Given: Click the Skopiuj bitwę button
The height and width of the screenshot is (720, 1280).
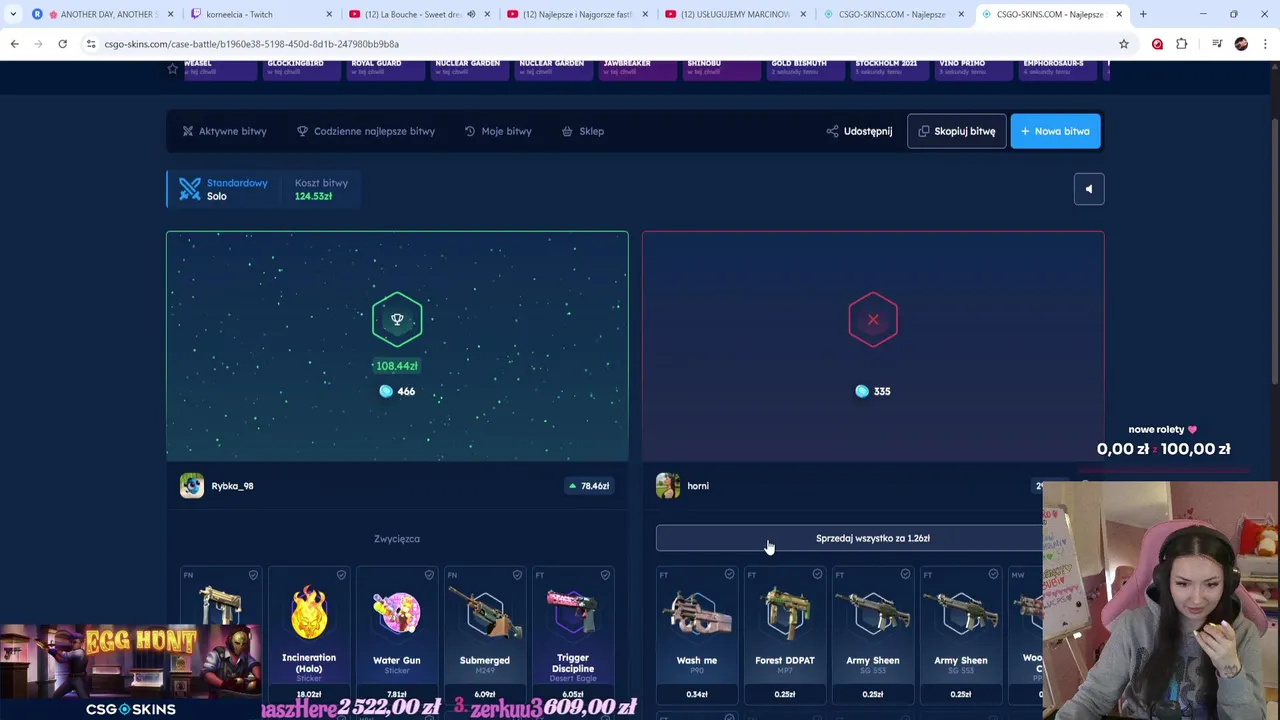Looking at the screenshot, I should coord(956,131).
